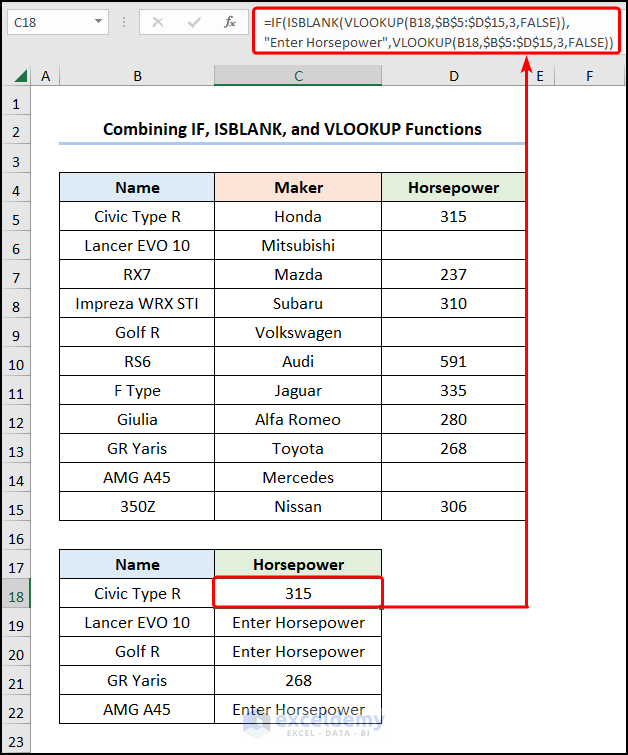Select the '315' cell in row 5
The width and height of the screenshot is (628, 755).
coord(454,216)
